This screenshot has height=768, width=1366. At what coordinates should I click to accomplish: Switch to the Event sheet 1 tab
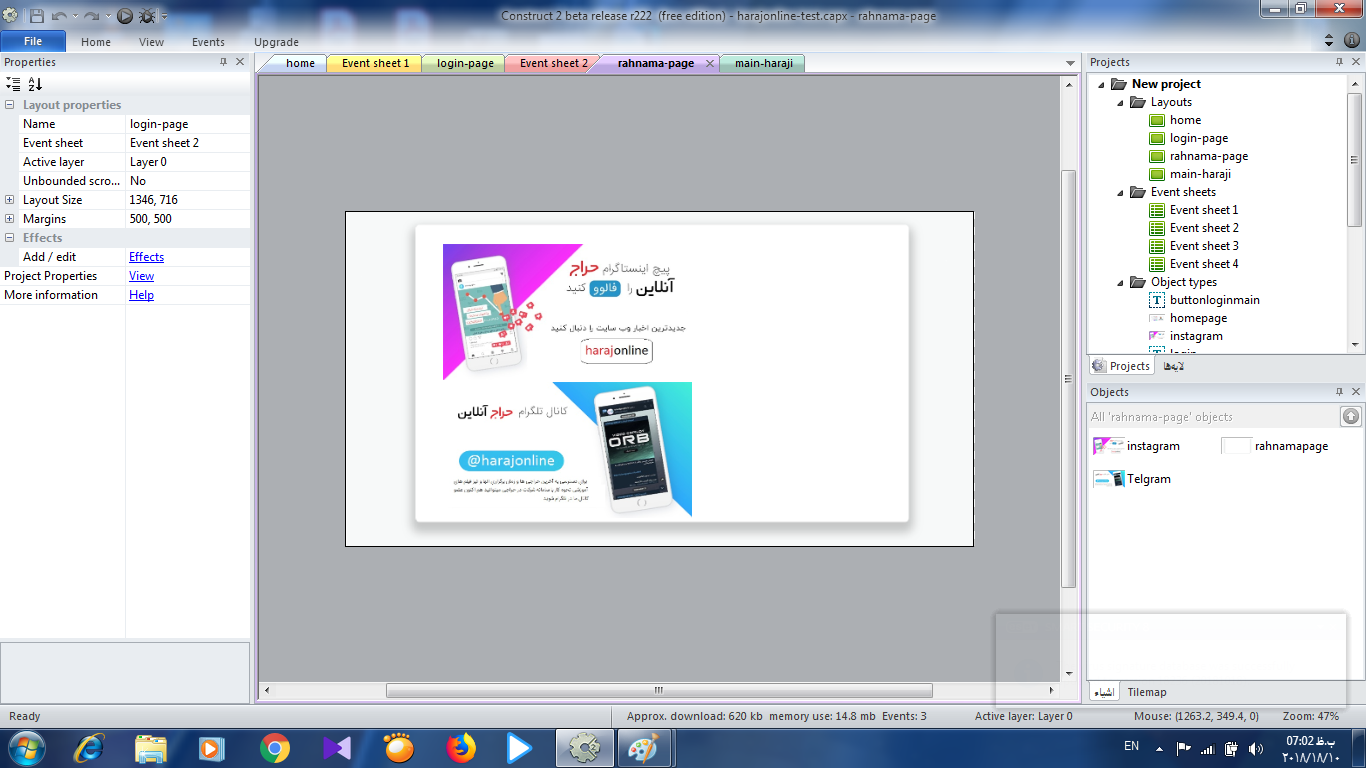(x=375, y=63)
